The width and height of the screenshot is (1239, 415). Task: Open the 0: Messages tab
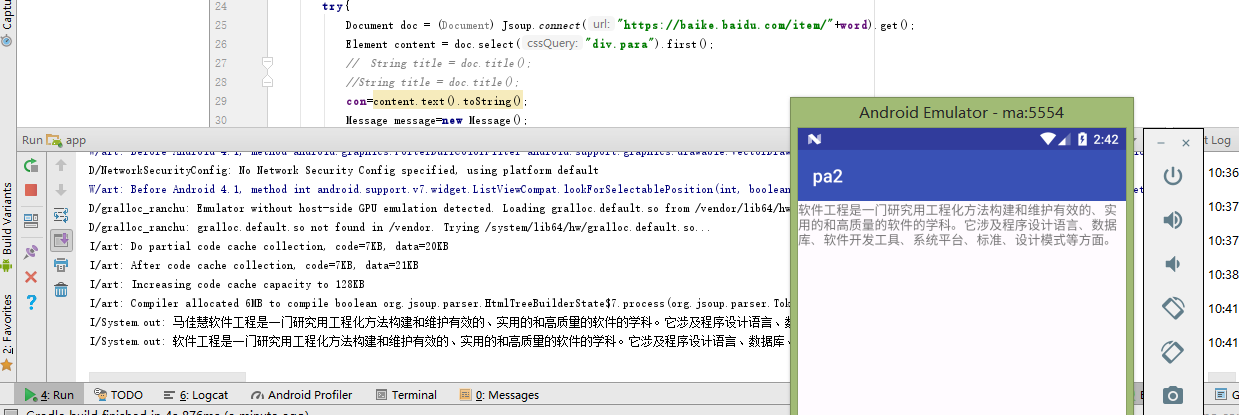pyautogui.click(x=498, y=395)
